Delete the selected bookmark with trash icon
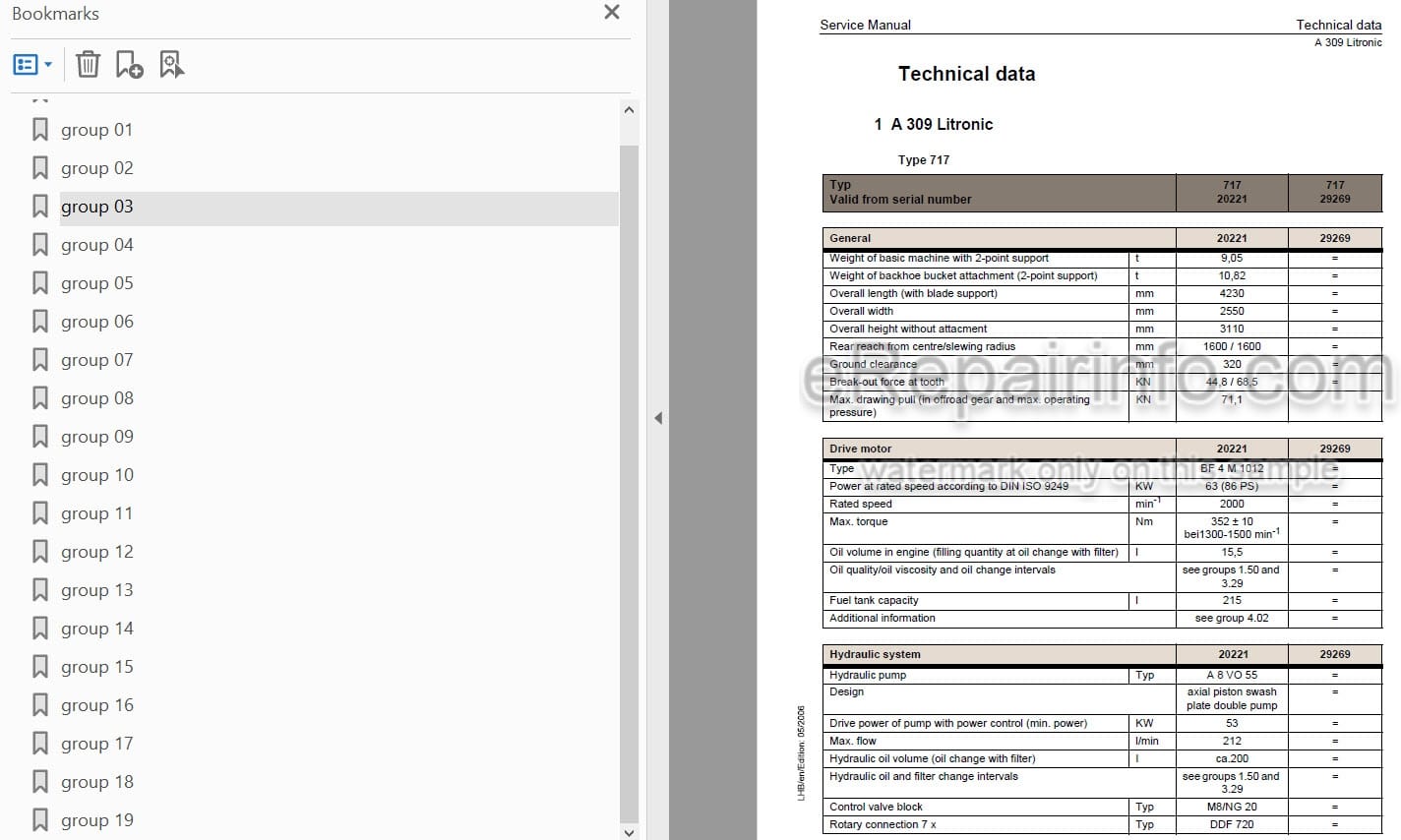The height and width of the screenshot is (840, 1401). tap(88, 65)
